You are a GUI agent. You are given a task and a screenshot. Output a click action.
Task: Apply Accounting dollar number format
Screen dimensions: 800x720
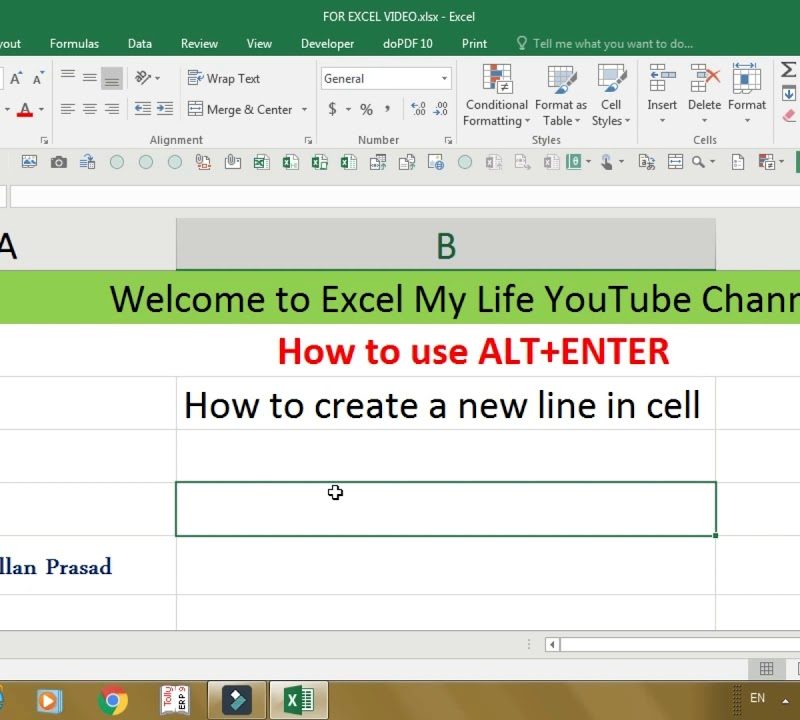point(332,109)
